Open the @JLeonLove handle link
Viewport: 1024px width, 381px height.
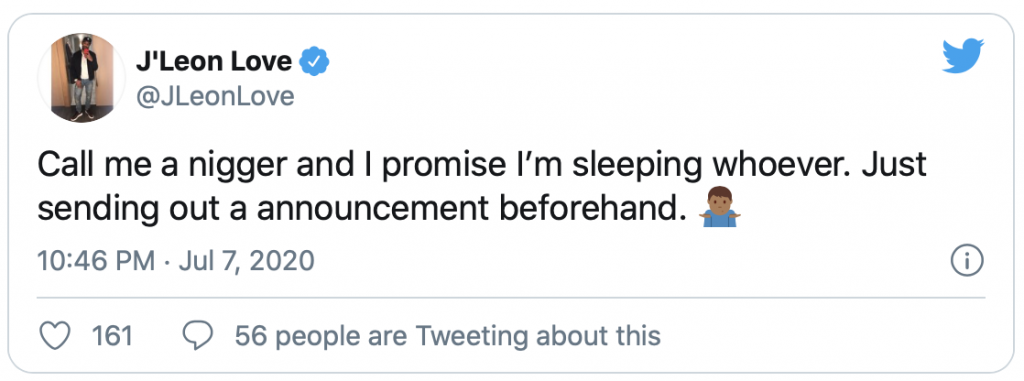click(215, 96)
